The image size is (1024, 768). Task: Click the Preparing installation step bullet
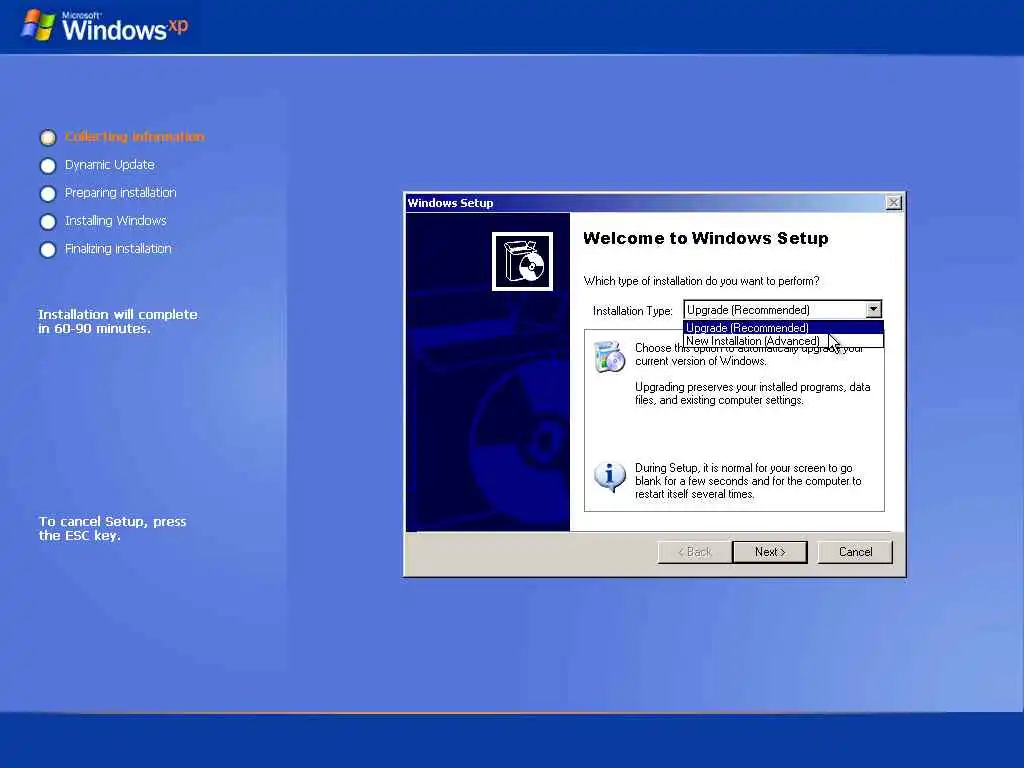pyautogui.click(x=48, y=194)
